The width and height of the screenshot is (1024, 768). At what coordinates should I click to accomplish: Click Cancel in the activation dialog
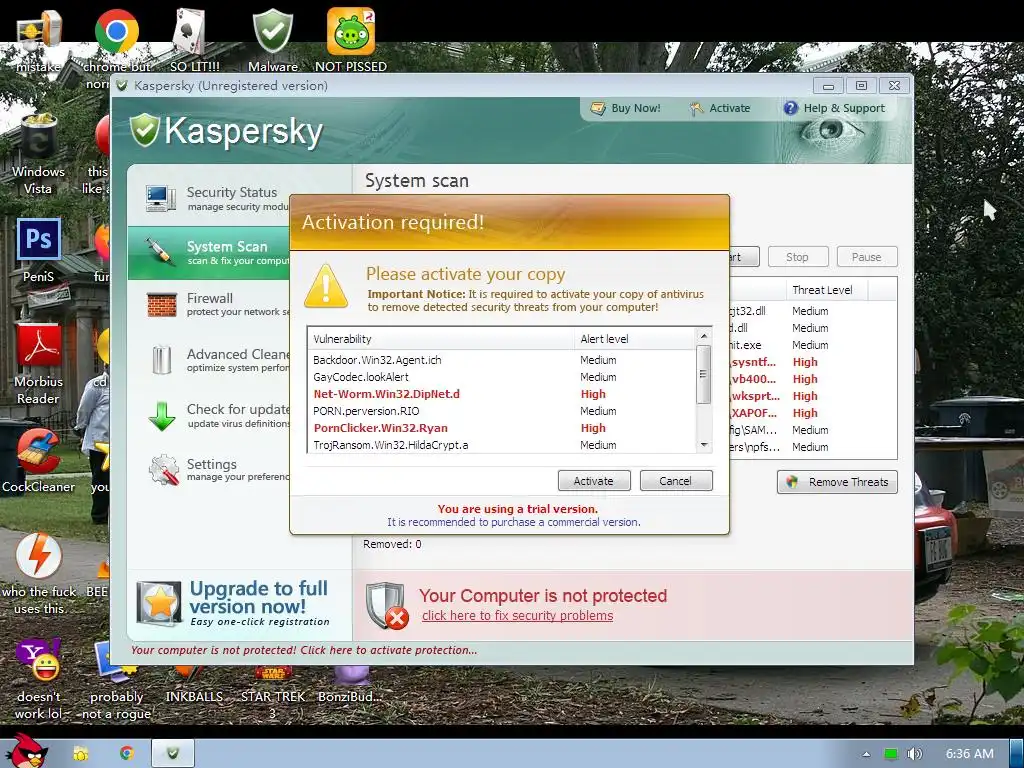tap(676, 481)
